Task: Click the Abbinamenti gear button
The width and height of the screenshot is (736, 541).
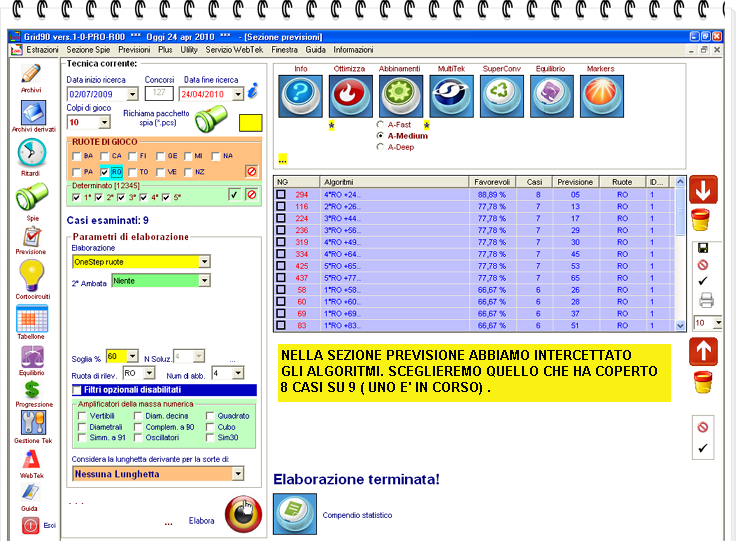Action: (x=401, y=96)
